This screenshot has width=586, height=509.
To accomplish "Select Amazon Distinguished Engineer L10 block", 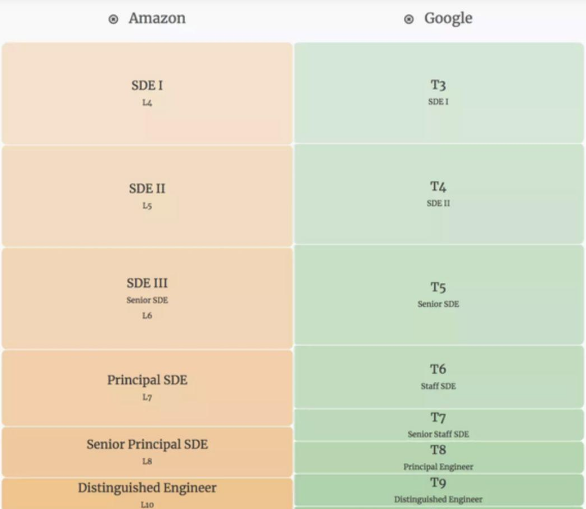I will click(x=147, y=493).
